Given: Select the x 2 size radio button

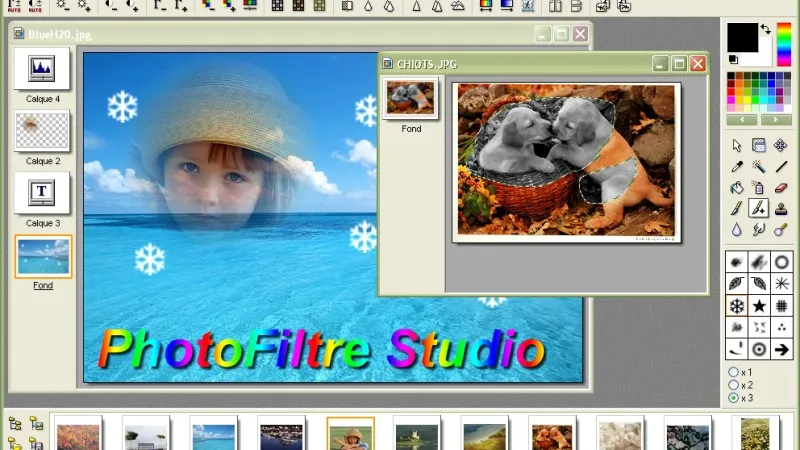Looking at the screenshot, I should point(734,385).
